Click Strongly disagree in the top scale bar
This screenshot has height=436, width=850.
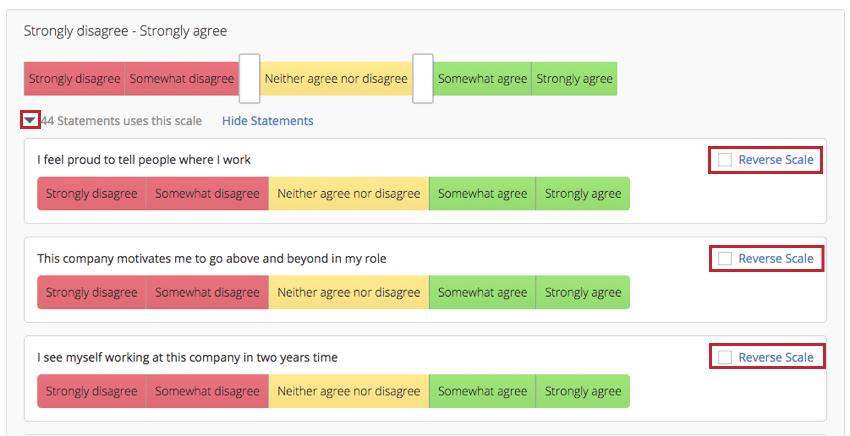(x=74, y=79)
